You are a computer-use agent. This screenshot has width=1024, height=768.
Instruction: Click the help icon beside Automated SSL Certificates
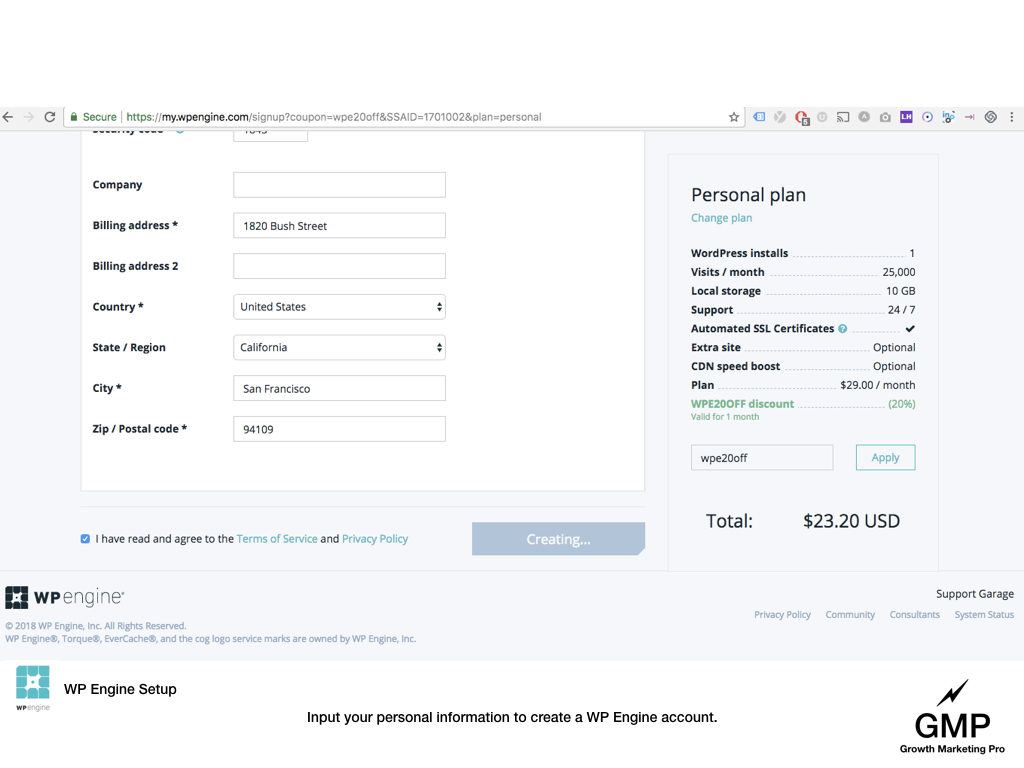842,328
